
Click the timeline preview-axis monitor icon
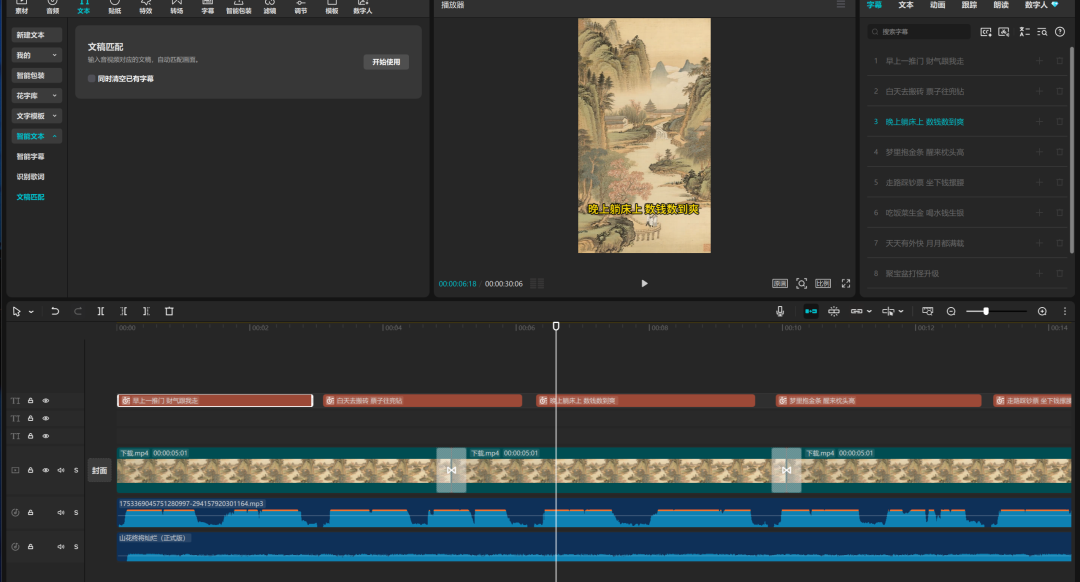(x=928, y=311)
